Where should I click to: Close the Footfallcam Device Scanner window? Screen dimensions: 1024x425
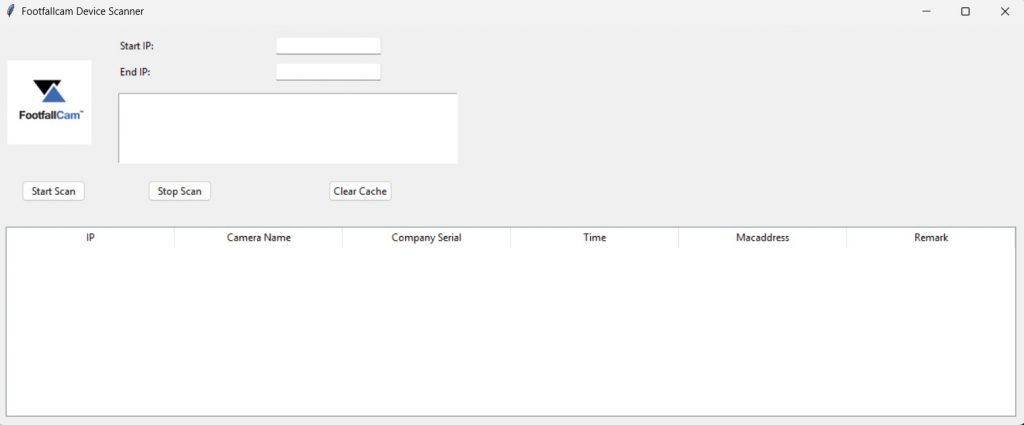1004,11
